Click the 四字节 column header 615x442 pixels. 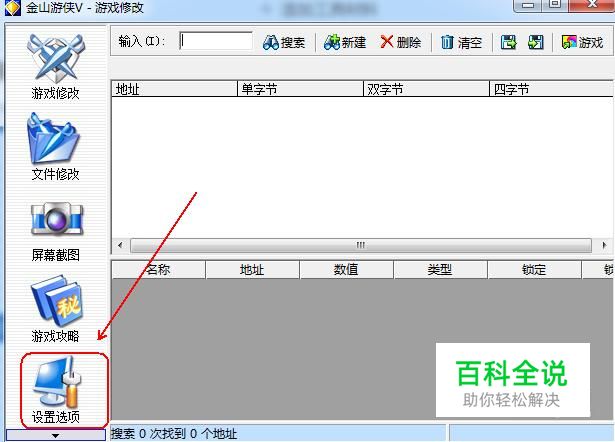tap(551, 89)
